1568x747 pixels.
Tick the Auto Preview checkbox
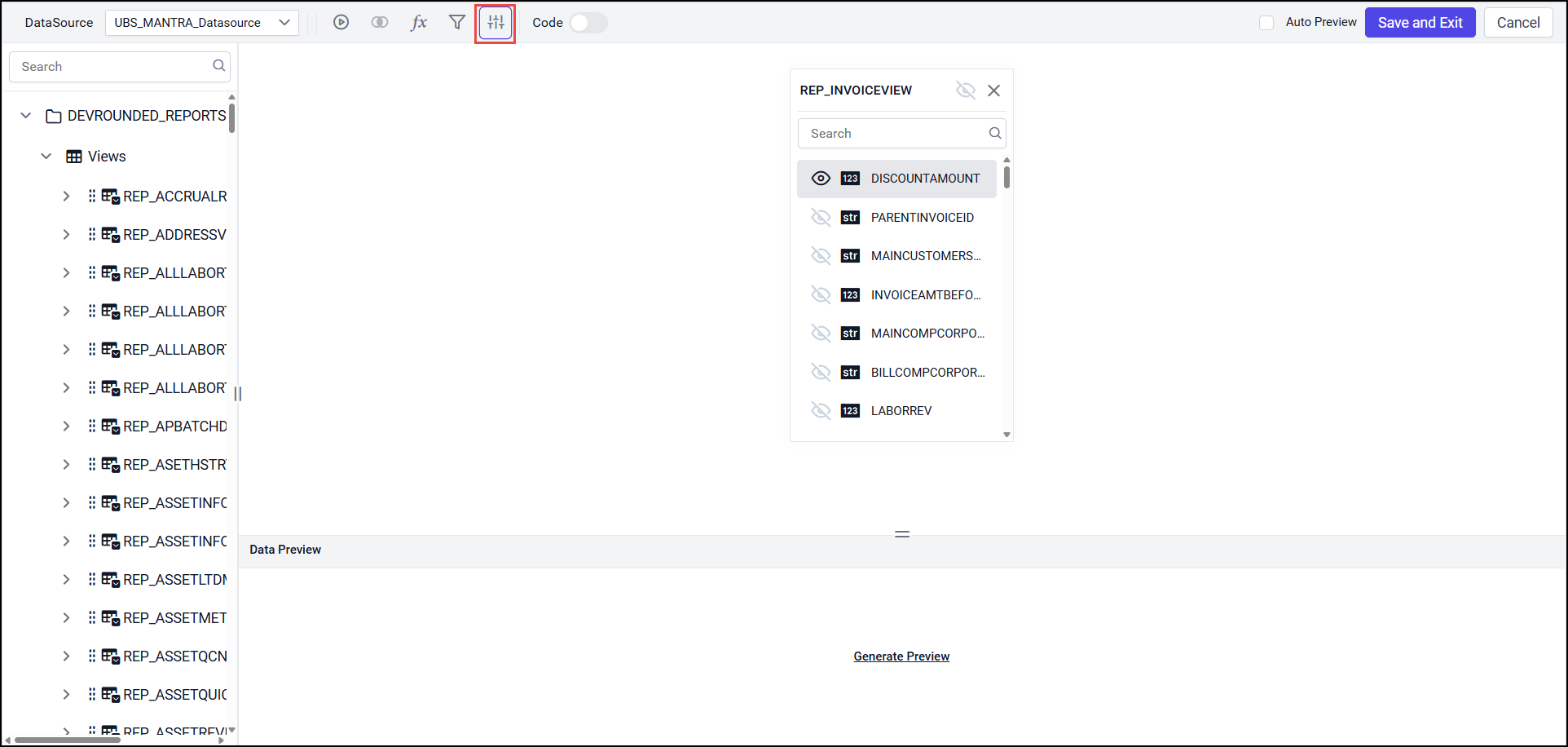(x=1266, y=23)
